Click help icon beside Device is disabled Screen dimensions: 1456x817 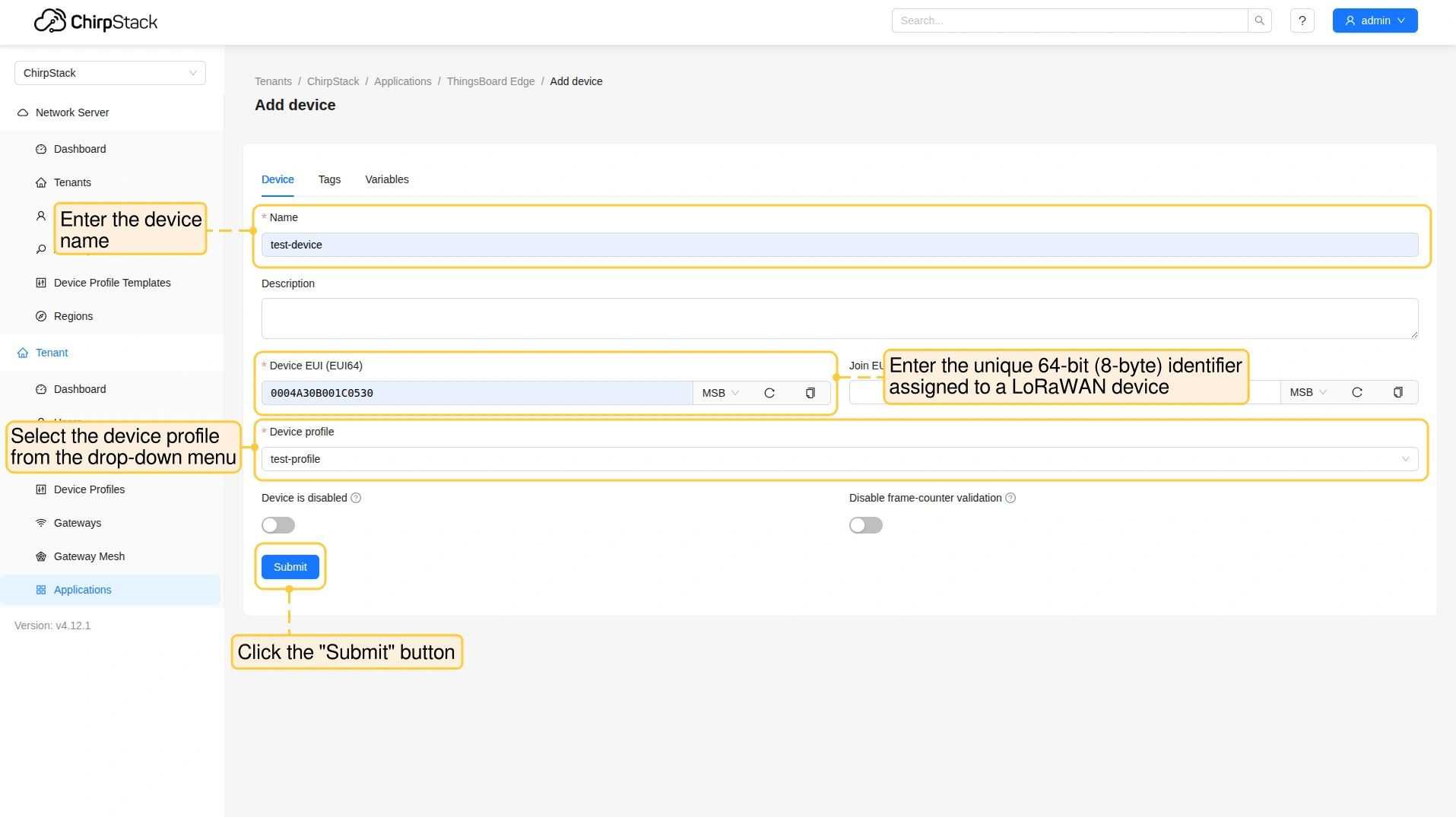356,498
